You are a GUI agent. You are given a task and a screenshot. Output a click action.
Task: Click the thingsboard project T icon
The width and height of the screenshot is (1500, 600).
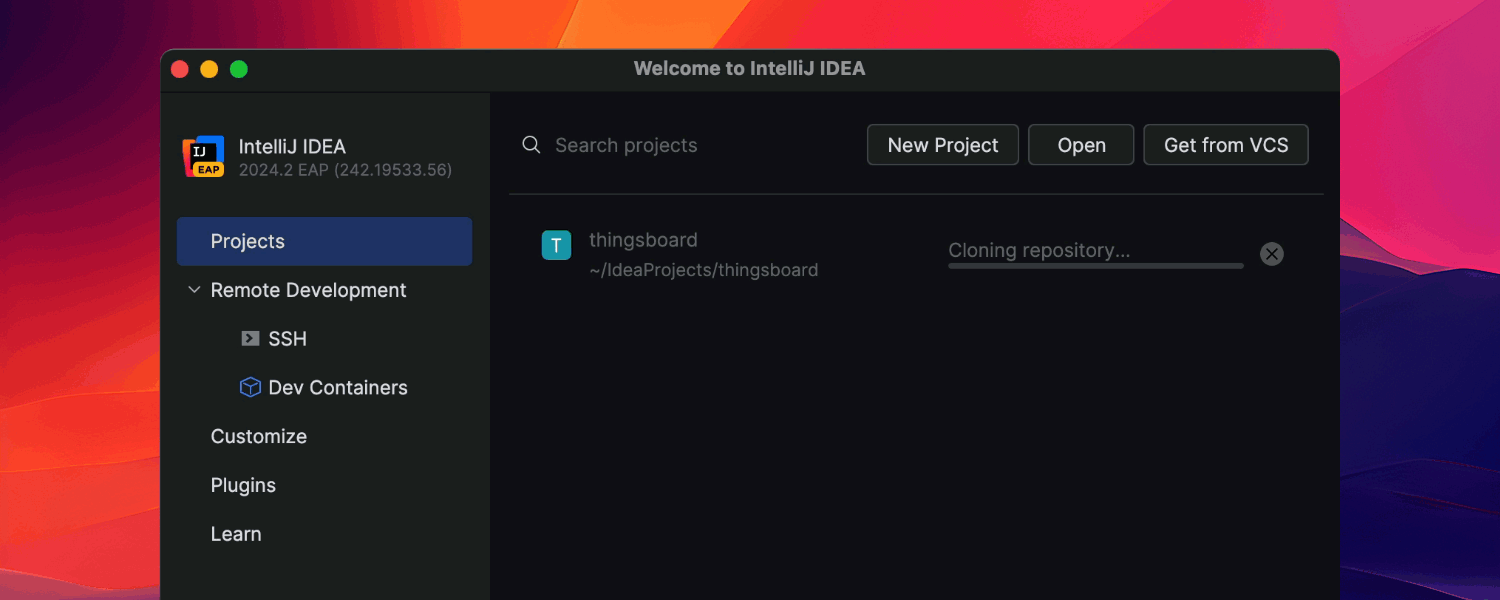click(556, 245)
